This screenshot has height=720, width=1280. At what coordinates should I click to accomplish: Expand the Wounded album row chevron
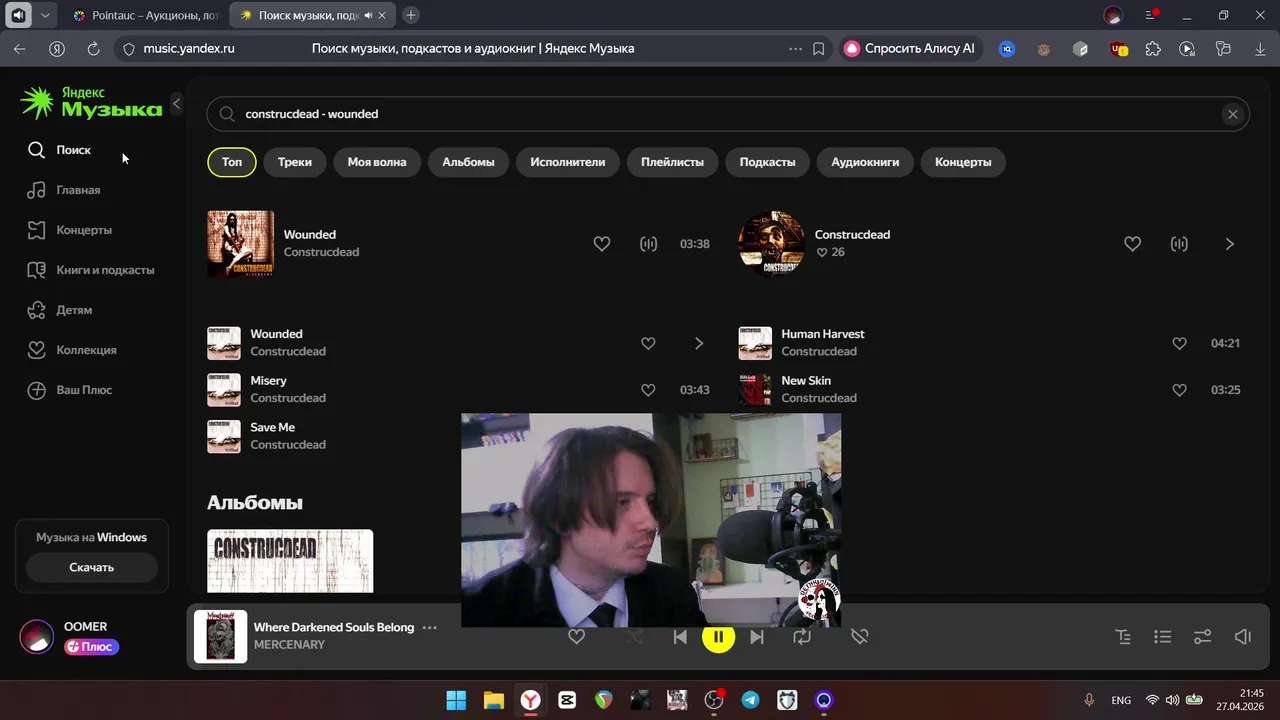tap(699, 343)
